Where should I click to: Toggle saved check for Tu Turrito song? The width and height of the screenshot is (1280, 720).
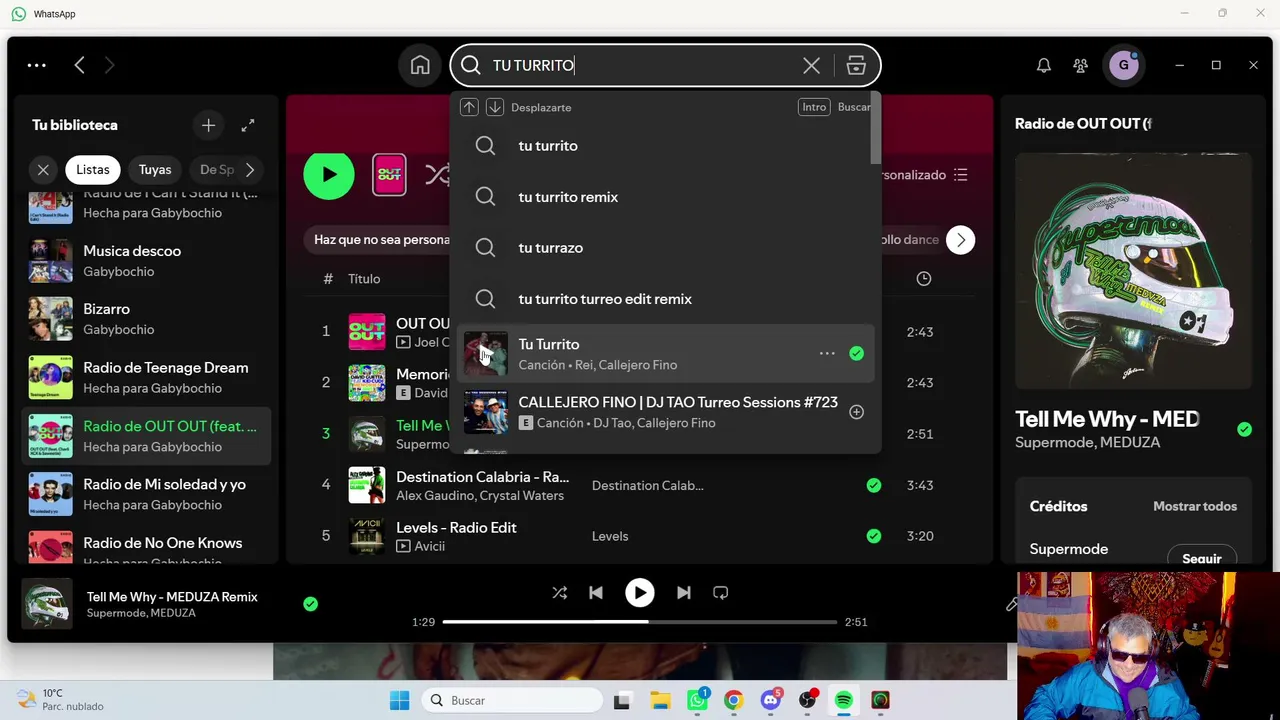tap(856, 353)
